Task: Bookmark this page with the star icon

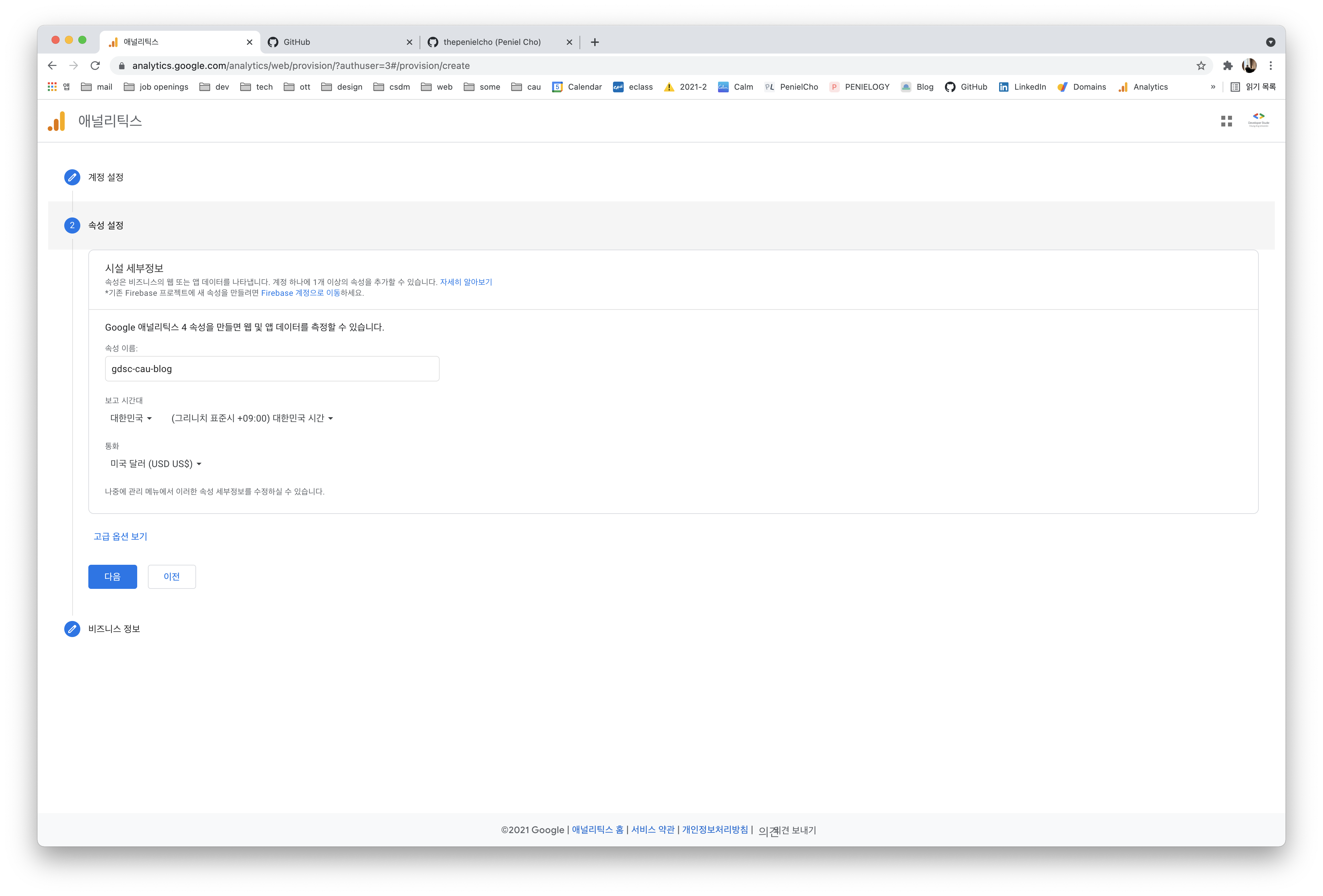Action: (x=1201, y=66)
